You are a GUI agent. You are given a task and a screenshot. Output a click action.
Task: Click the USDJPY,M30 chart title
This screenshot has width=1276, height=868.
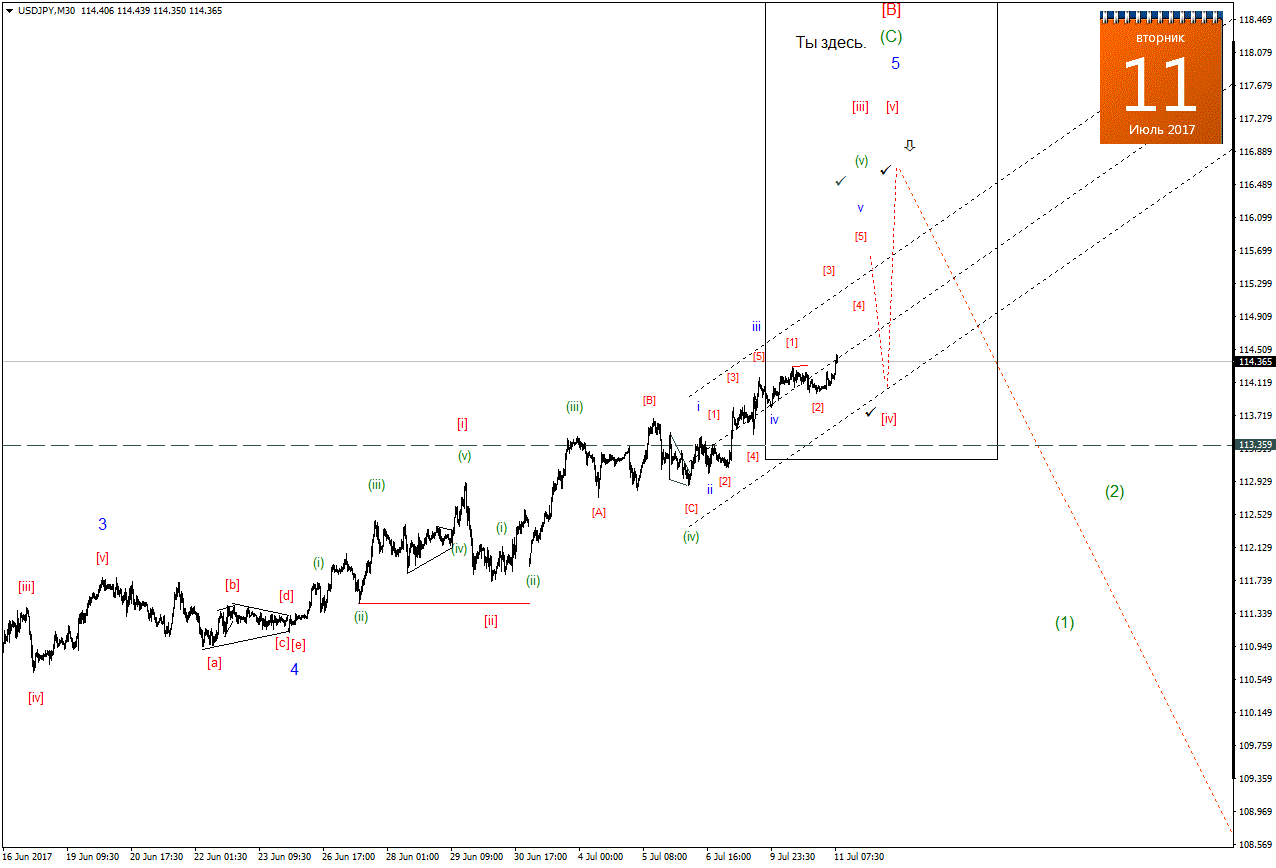(47, 10)
